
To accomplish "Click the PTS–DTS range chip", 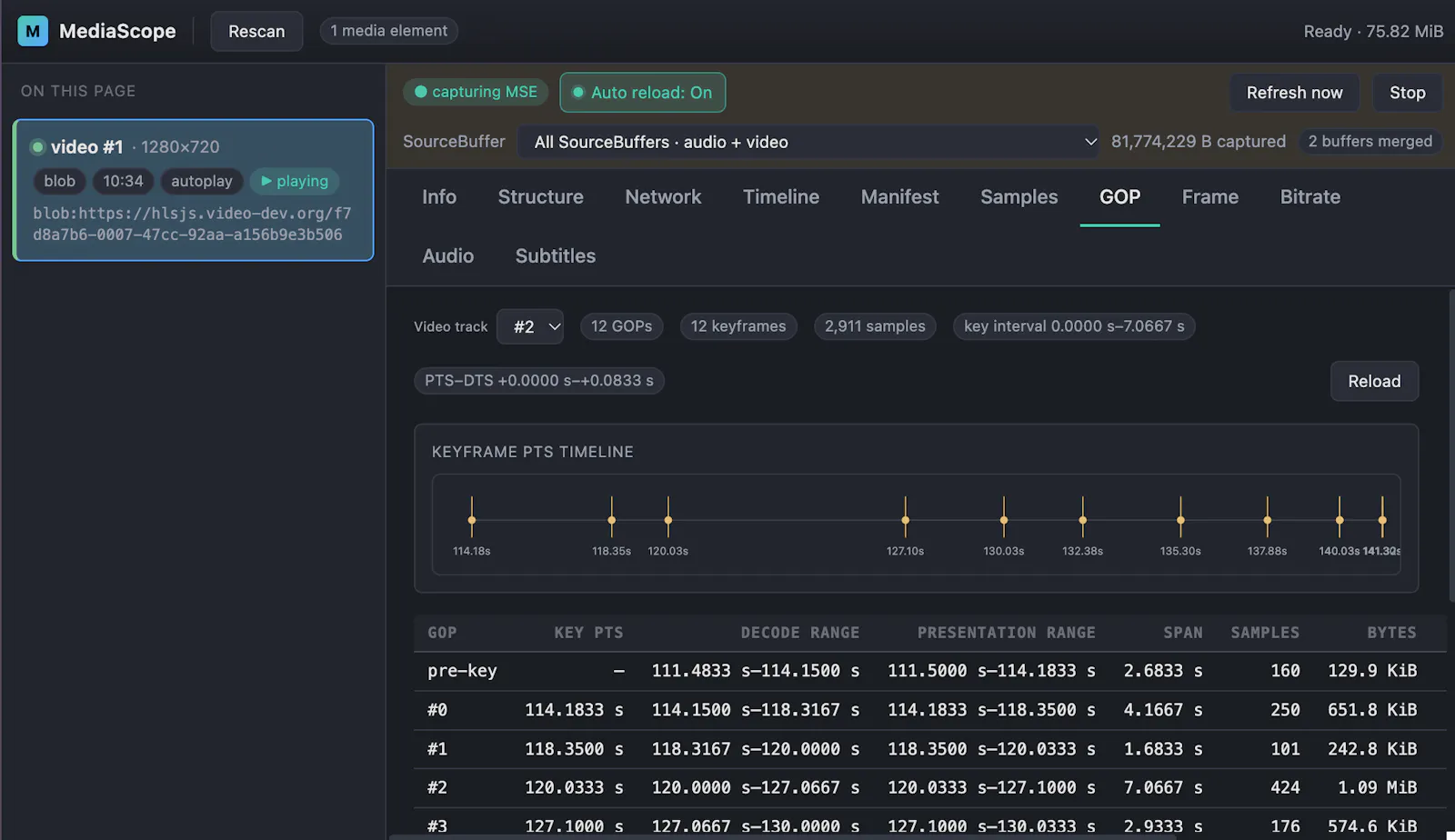I will [x=539, y=380].
